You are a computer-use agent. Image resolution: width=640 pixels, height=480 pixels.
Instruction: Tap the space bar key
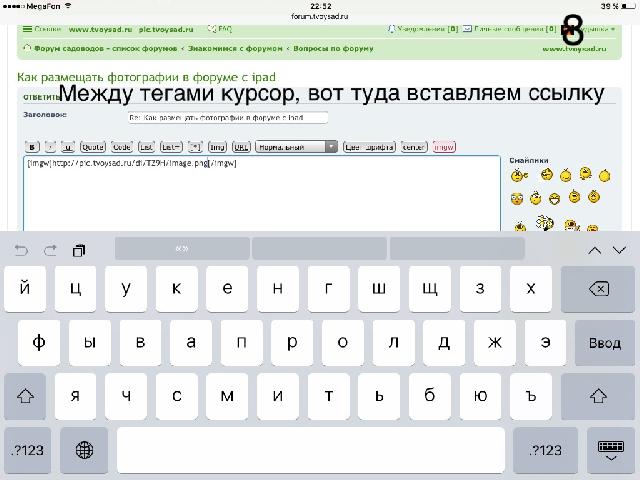pyautogui.click(x=311, y=450)
